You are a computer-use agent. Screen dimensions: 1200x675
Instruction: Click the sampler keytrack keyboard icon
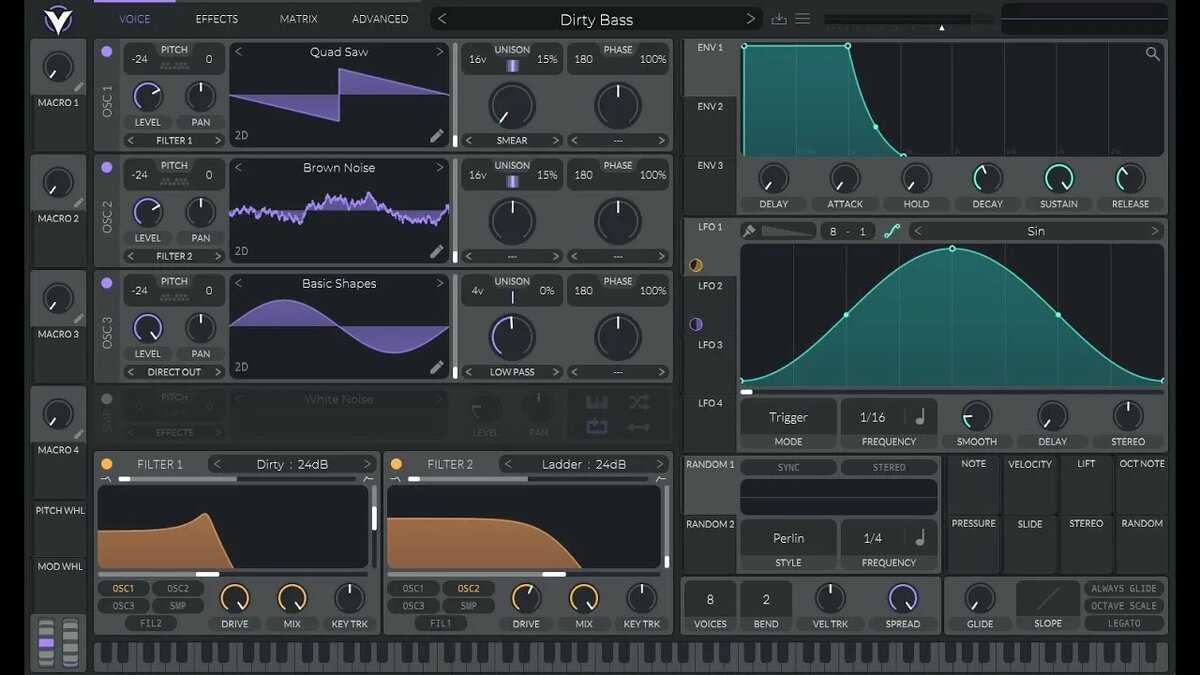[x=597, y=403]
